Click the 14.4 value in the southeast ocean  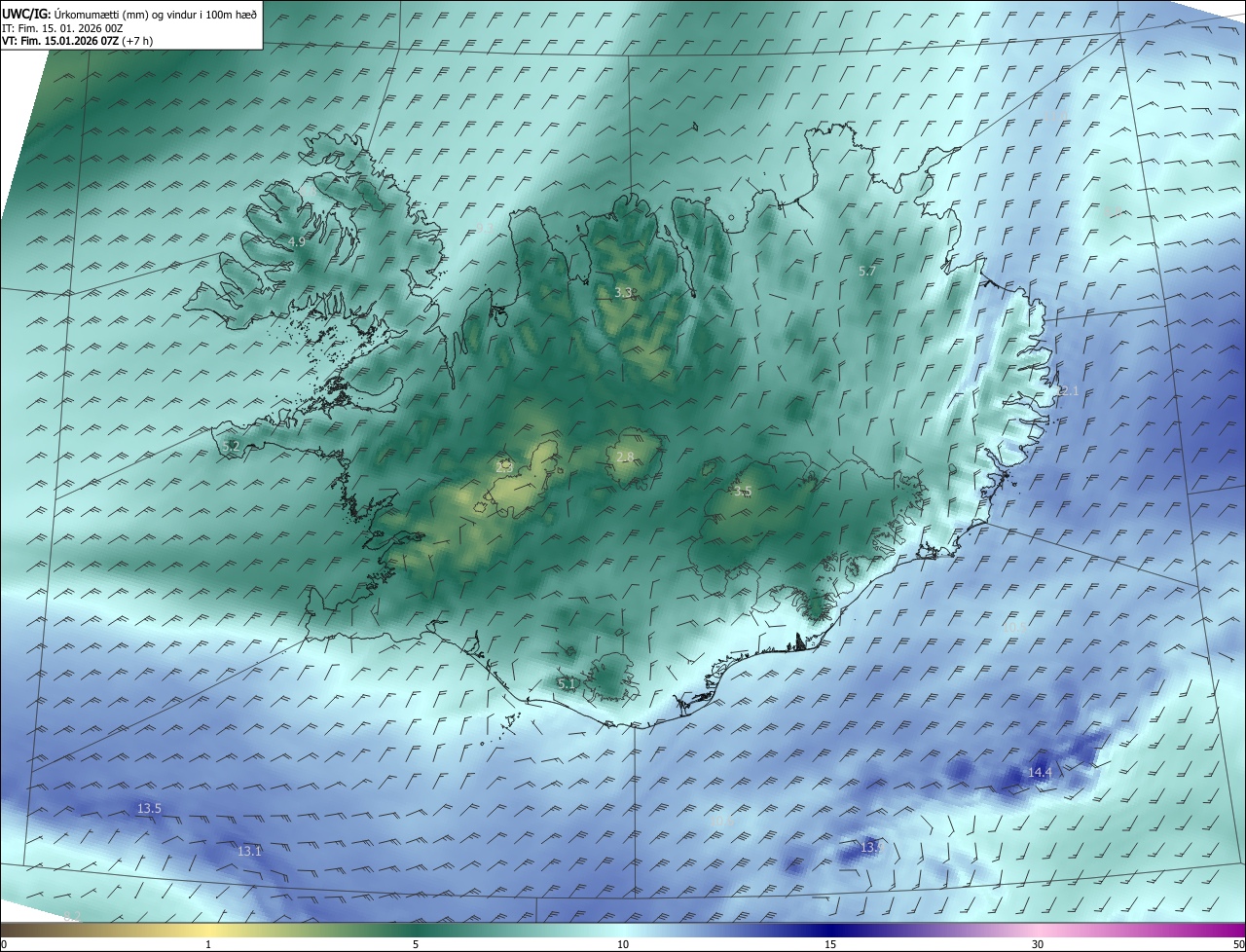(1040, 772)
